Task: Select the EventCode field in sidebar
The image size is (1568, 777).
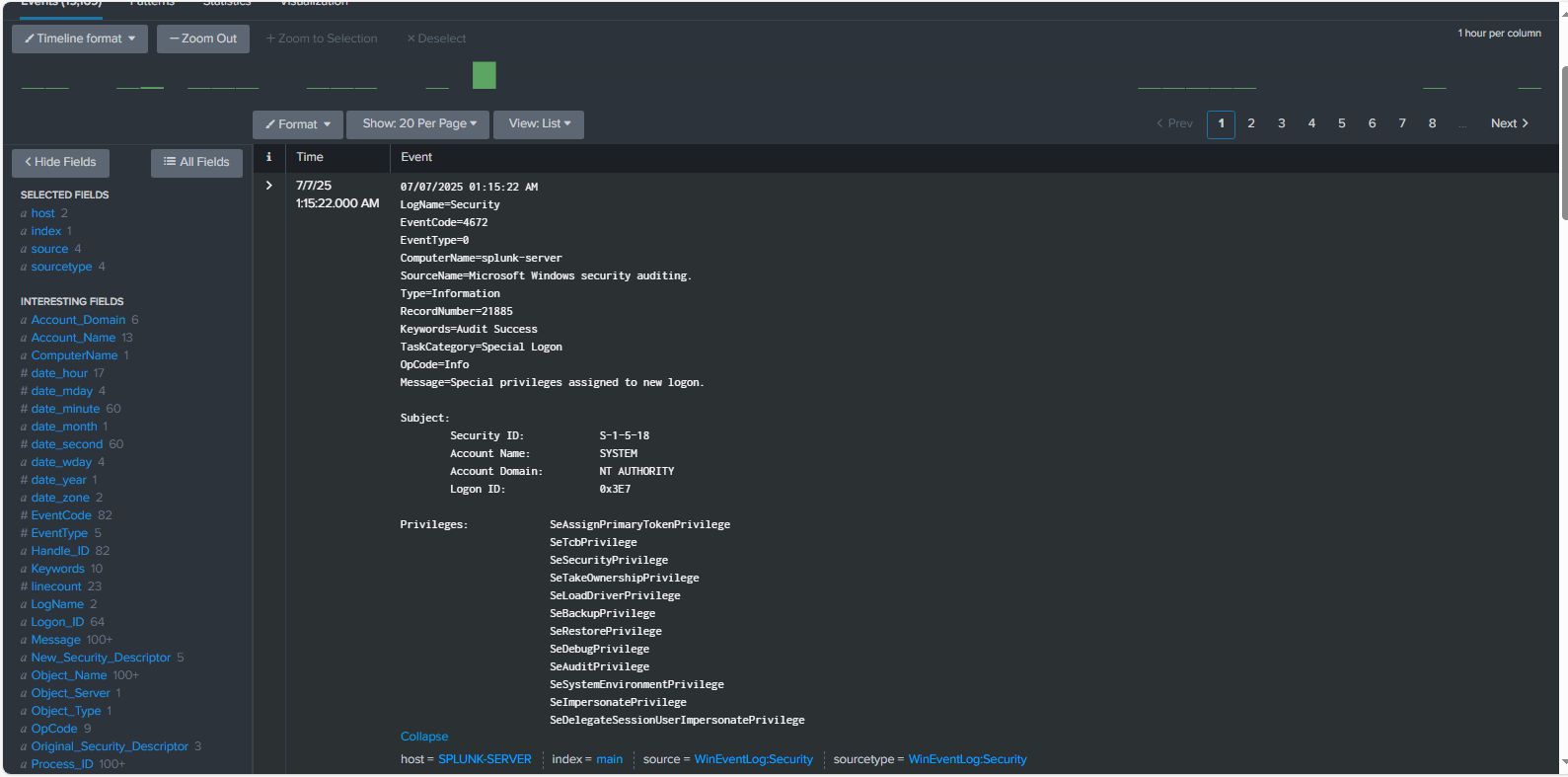Action: pos(61,515)
